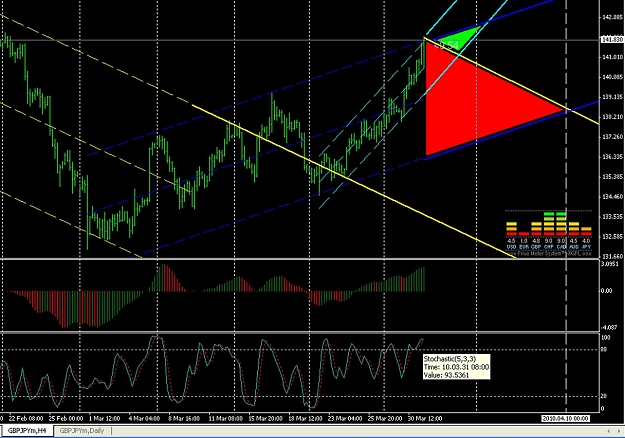Click the USD label in currency meter

[x=511, y=247]
